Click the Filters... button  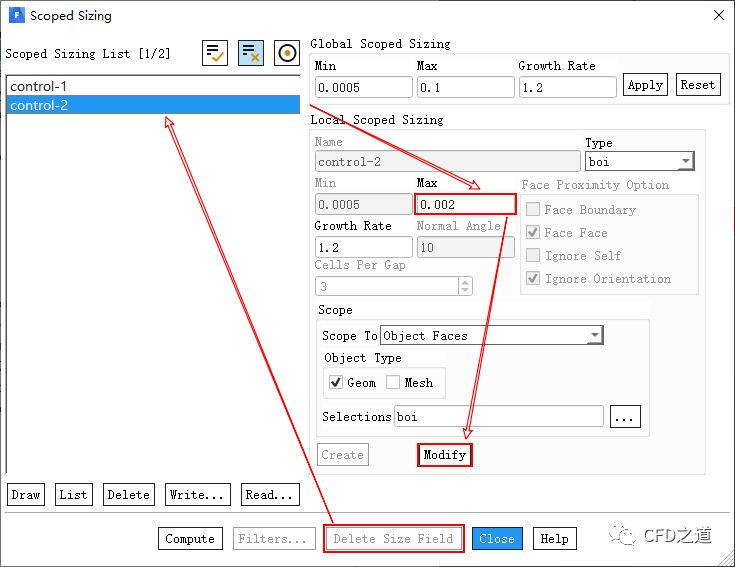tap(274, 538)
